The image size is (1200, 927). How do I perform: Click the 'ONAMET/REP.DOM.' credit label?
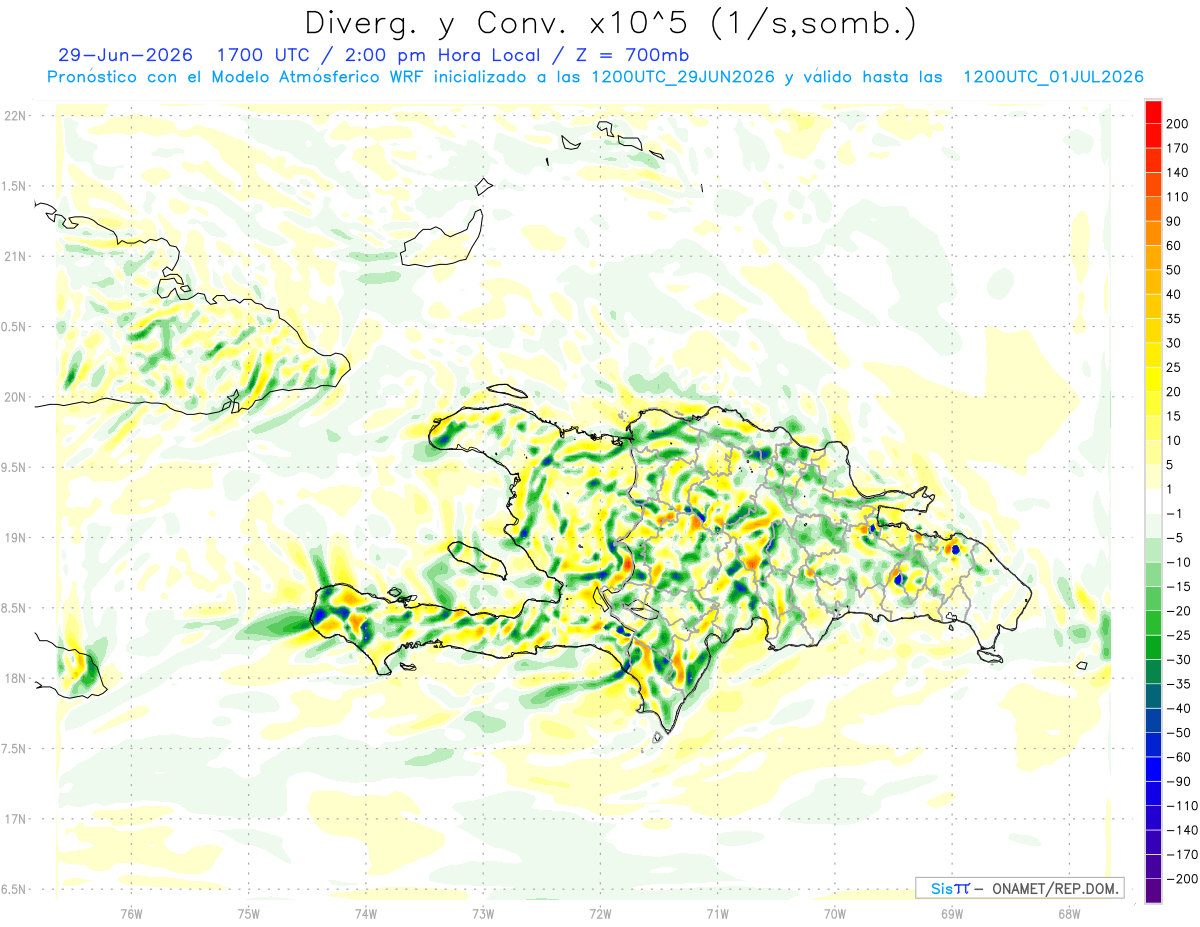[1056, 888]
